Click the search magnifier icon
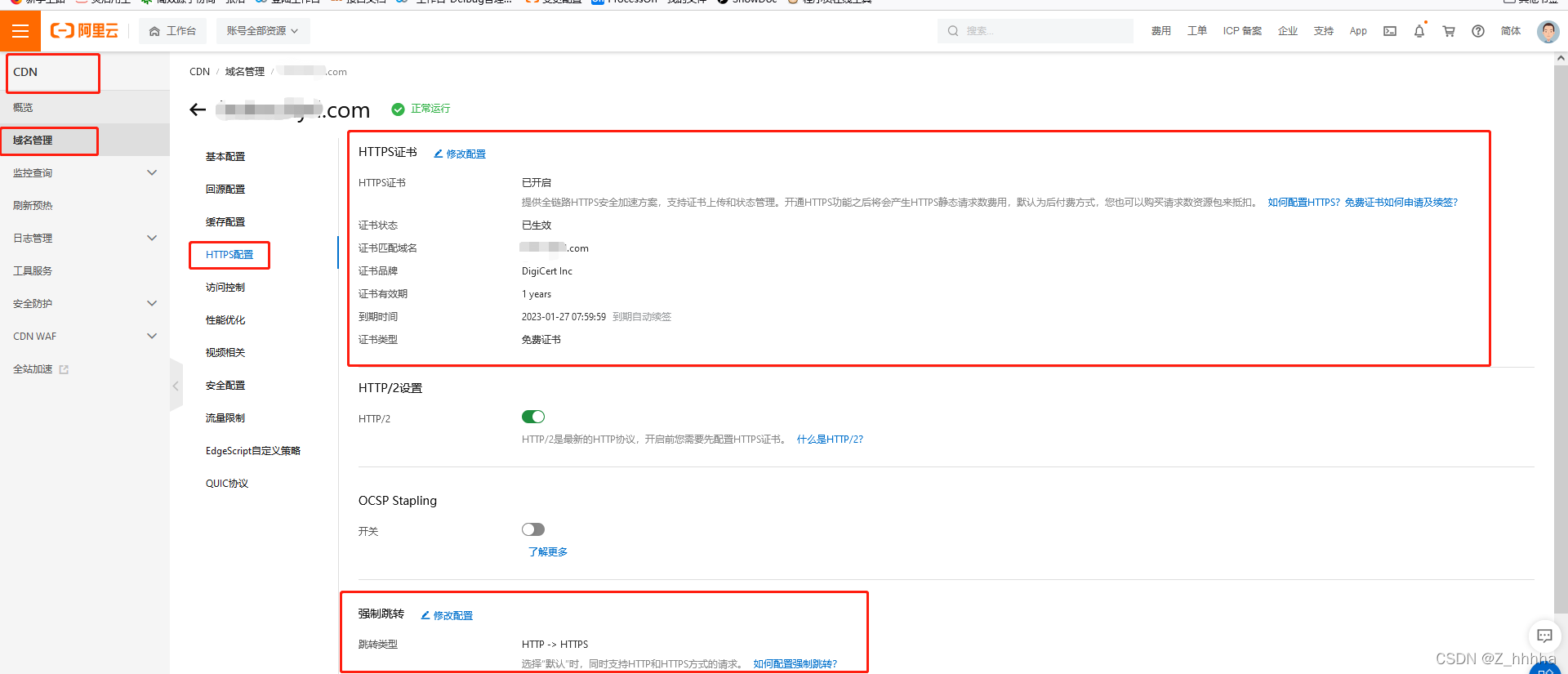This screenshot has height=674, width=1568. [953, 31]
